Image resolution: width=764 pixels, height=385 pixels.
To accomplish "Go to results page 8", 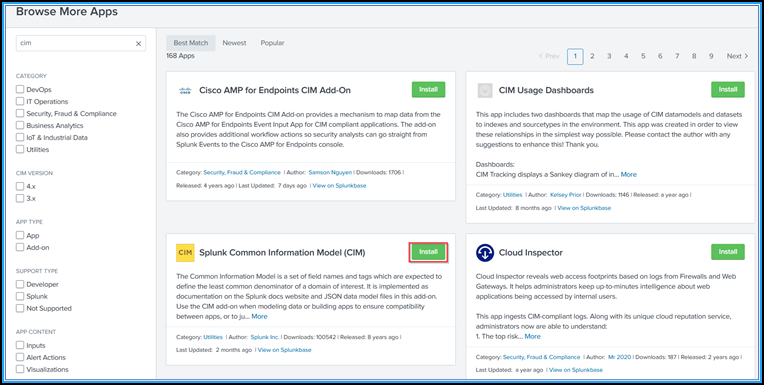I will tap(694, 56).
